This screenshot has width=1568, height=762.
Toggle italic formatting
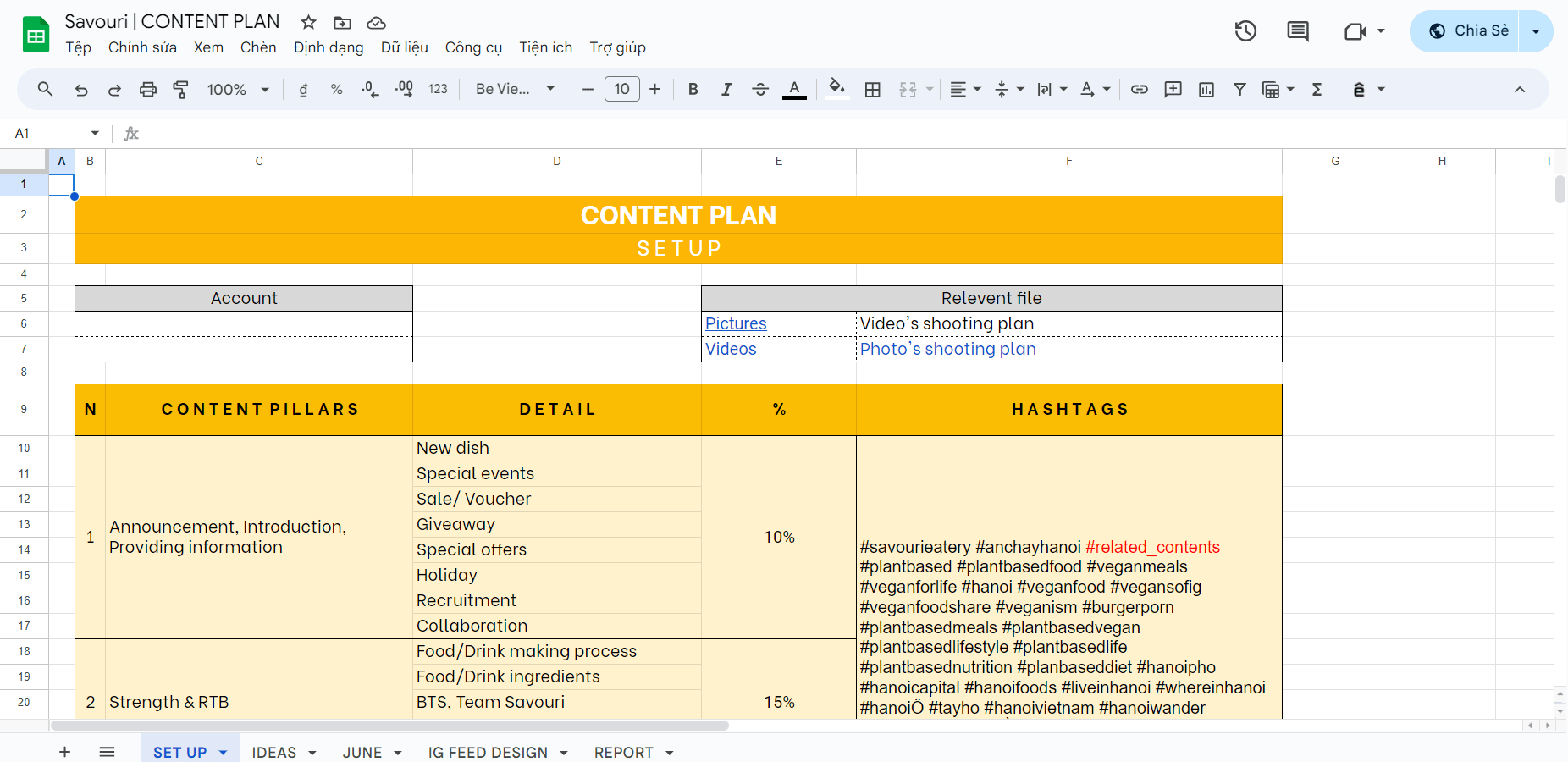coord(726,89)
